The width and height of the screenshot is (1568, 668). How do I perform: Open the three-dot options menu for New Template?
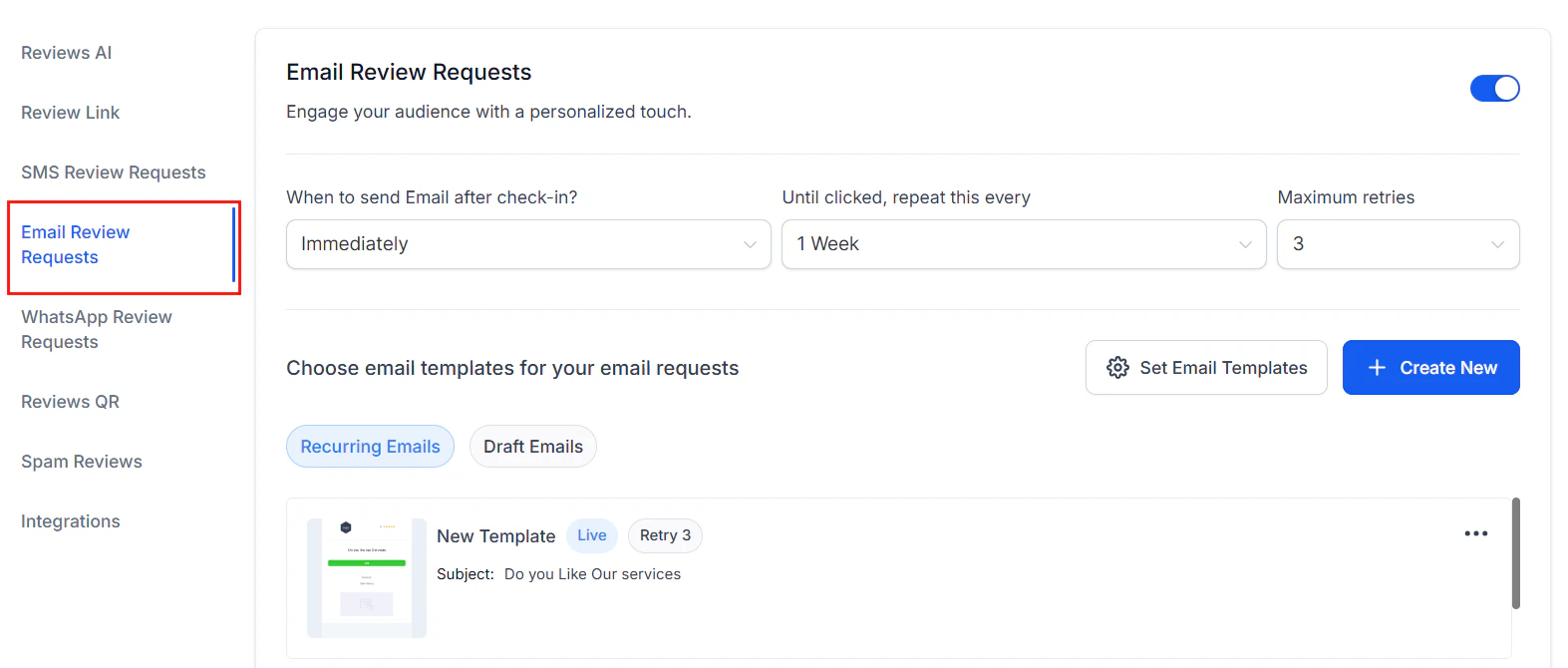pos(1476,533)
